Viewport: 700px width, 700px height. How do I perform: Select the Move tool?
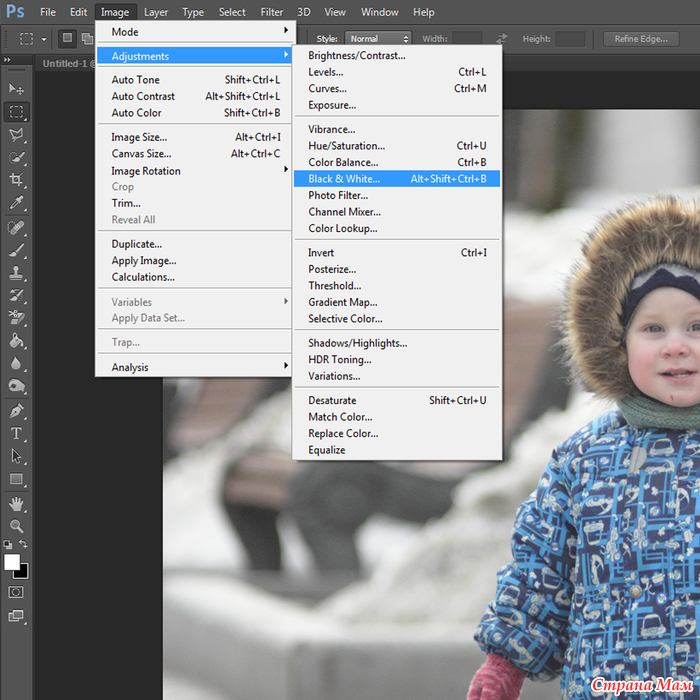point(16,89)
